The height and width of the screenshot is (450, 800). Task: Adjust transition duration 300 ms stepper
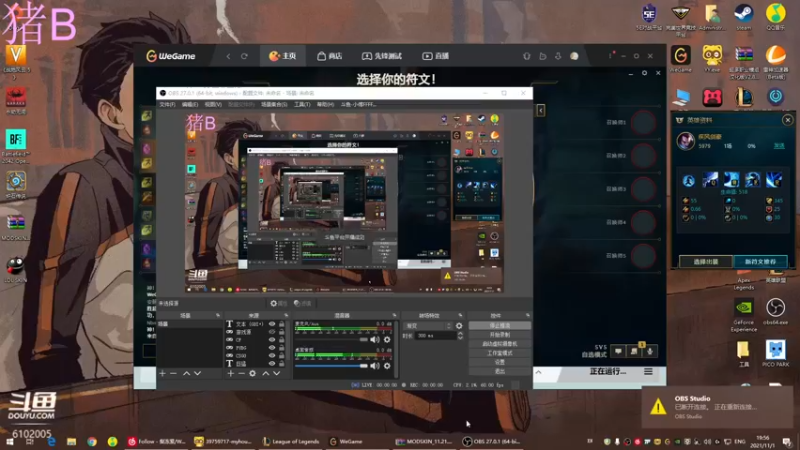[460, 336]
